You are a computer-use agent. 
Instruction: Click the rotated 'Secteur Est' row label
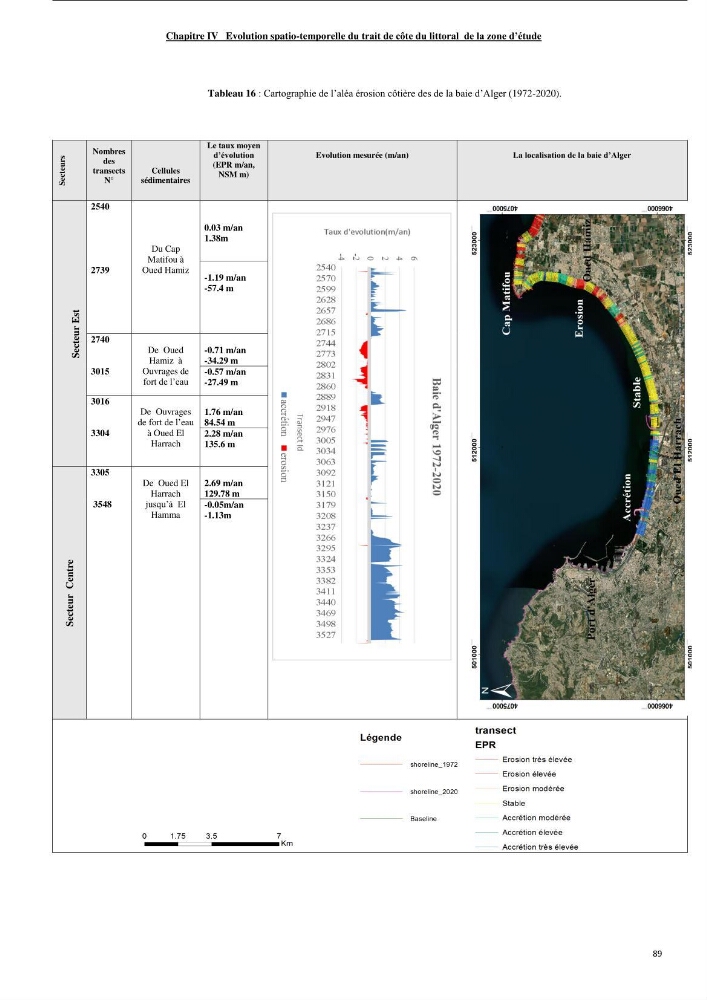(76, 334)
